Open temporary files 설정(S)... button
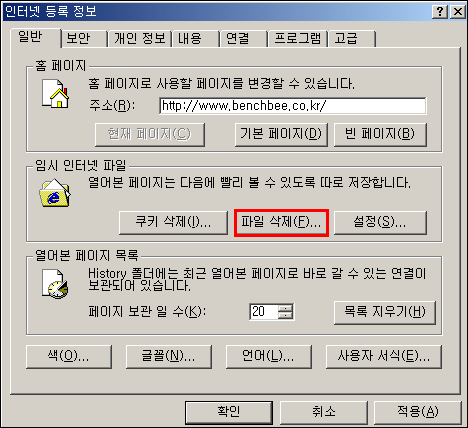 tap(380, 223)
